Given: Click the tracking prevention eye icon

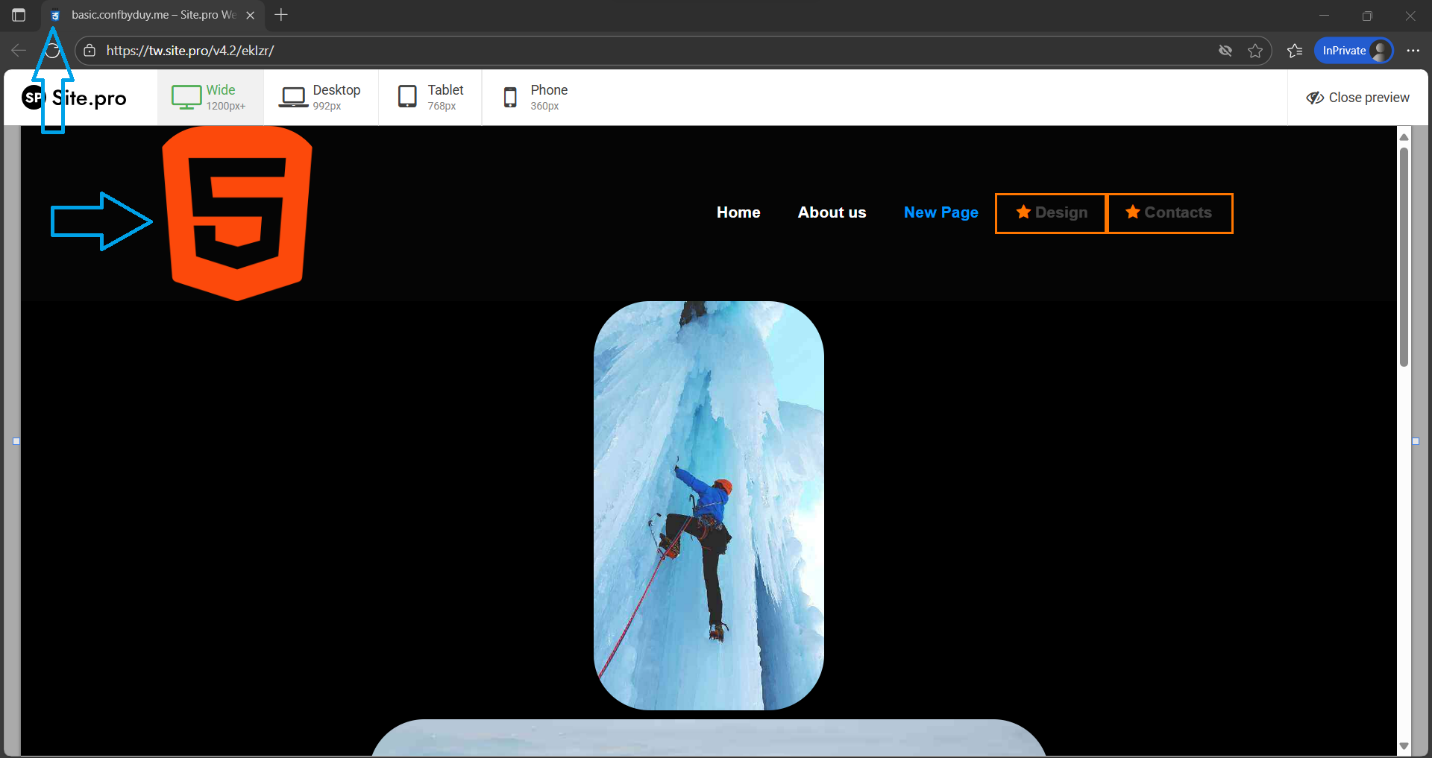Looking at the screenshot, I should 1225,51.
